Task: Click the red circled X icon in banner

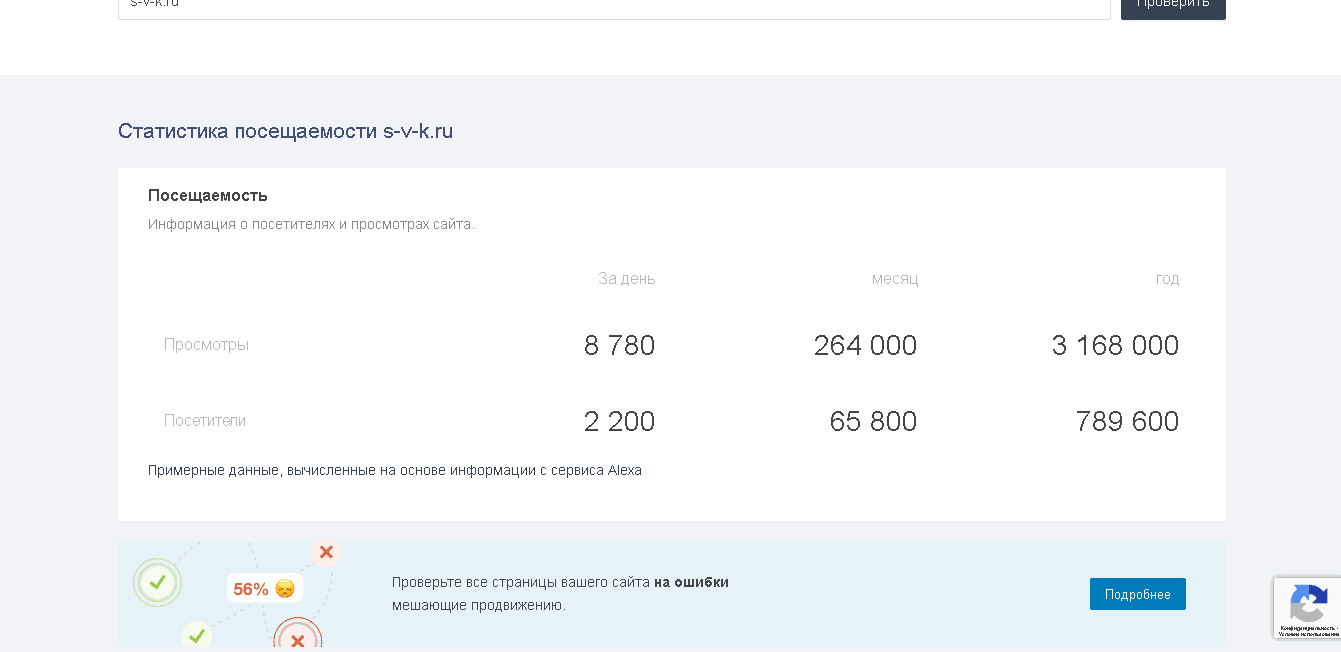Action: point(297,639)
